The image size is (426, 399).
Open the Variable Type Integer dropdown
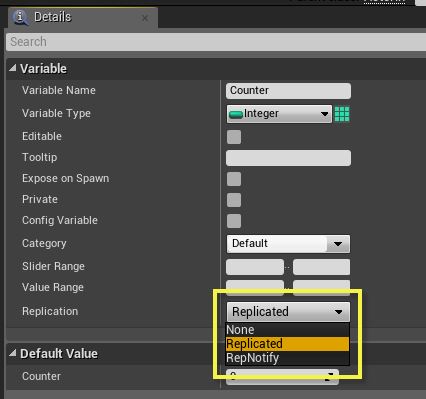point(279,114)
